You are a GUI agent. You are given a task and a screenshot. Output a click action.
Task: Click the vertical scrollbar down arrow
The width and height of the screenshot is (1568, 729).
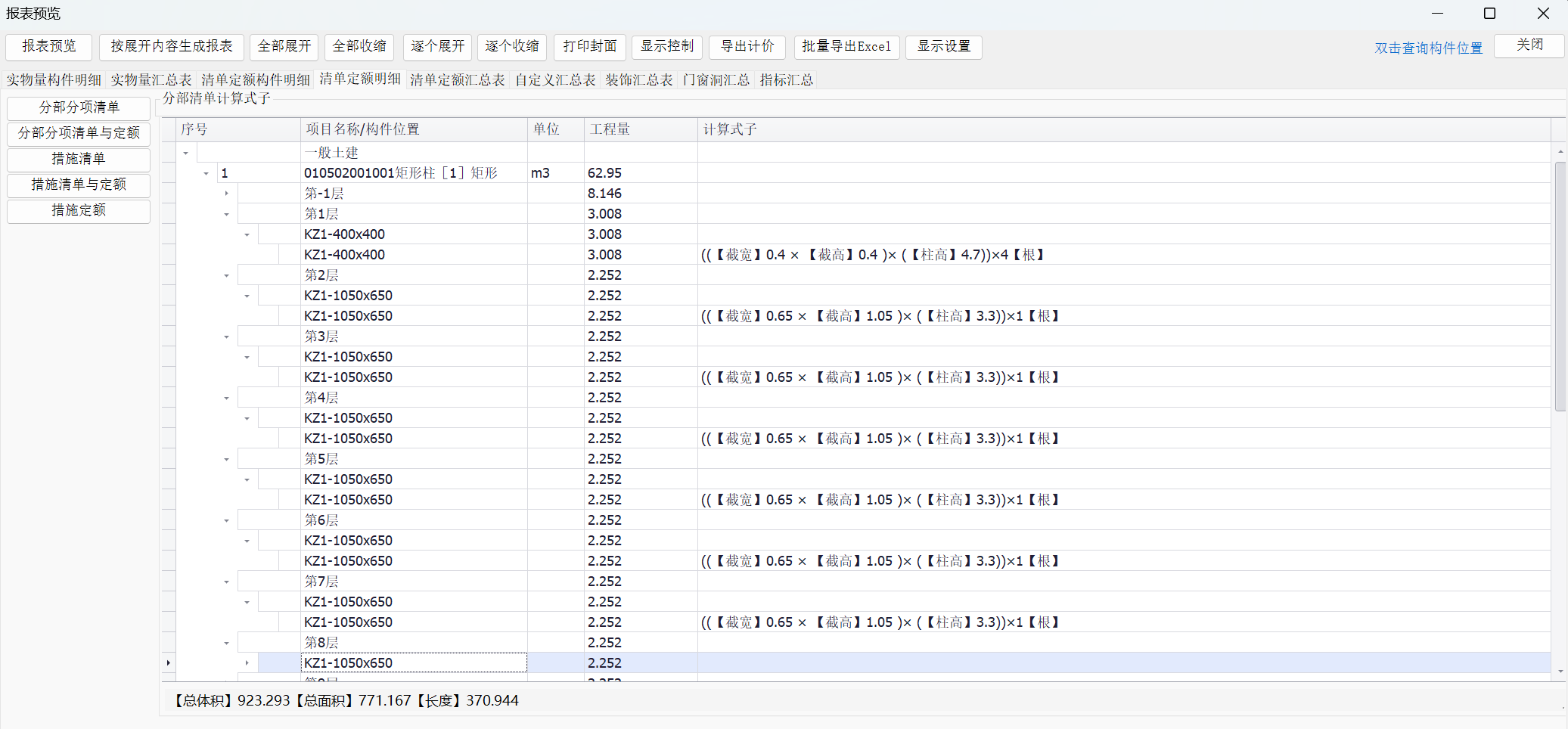click(x=1560, y=671)
